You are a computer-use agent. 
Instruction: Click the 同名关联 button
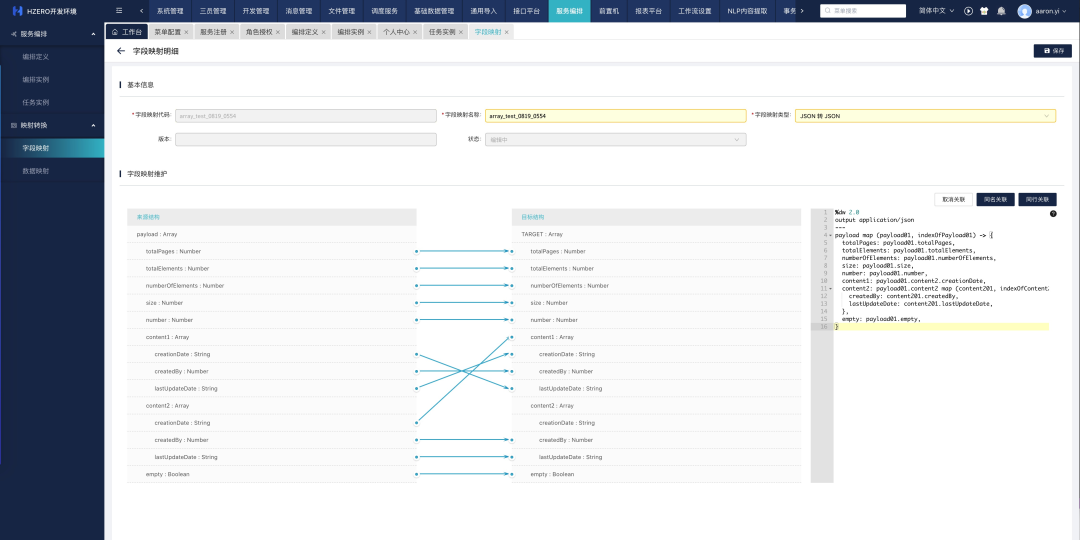click(x=994, y=199)
